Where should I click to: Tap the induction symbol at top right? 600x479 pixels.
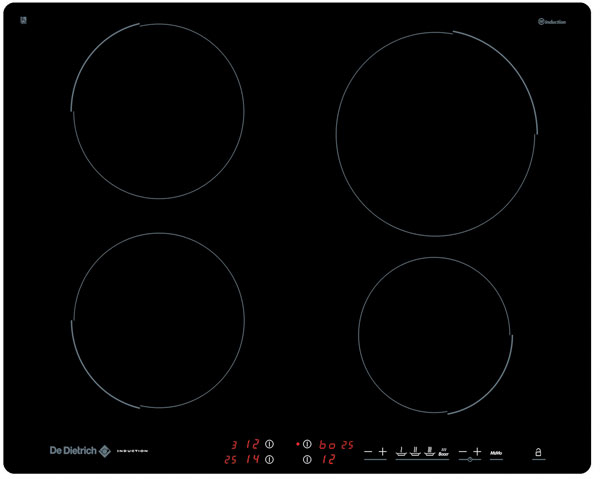point(552,21)
